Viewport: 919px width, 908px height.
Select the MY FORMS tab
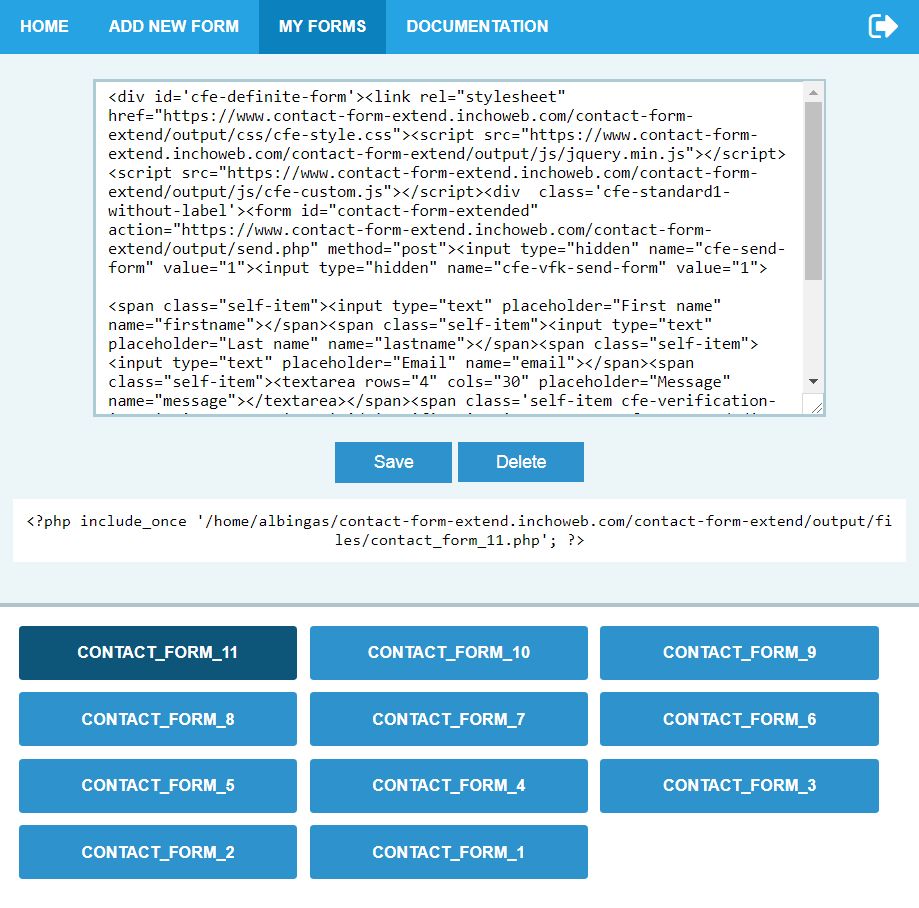click(322, 26)
